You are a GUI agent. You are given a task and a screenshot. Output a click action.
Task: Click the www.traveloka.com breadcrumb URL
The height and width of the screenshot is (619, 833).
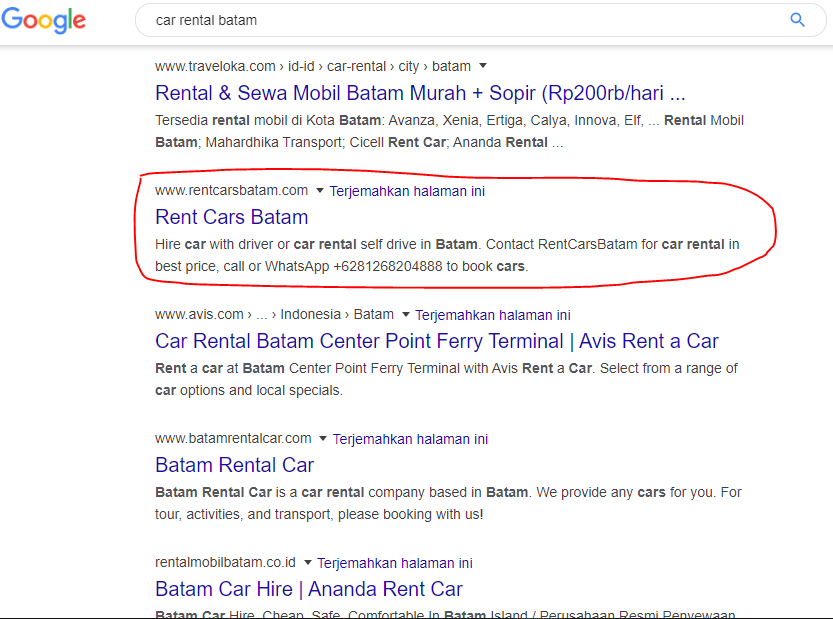point(313,66)
